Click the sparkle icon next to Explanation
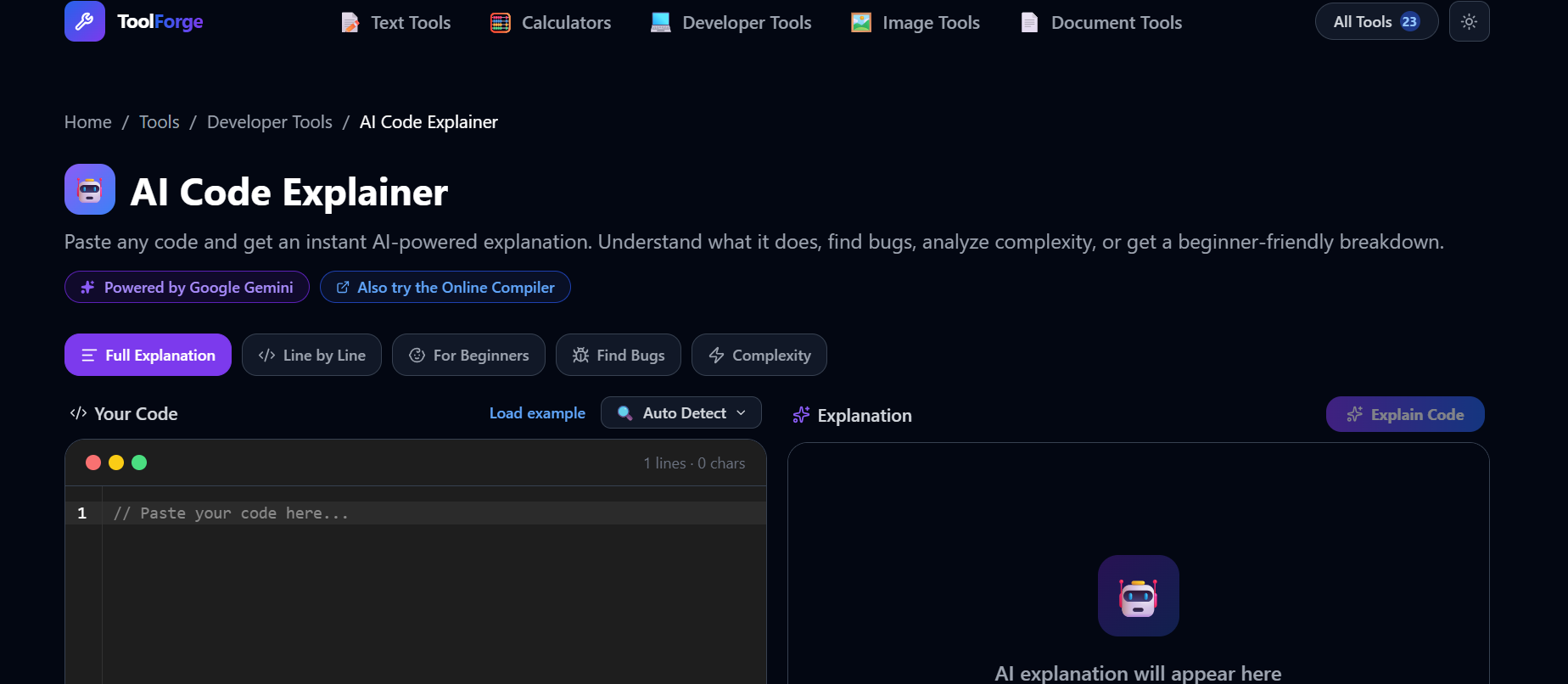Viewport: 1568px width, 684px height. [x=801, y=415]
